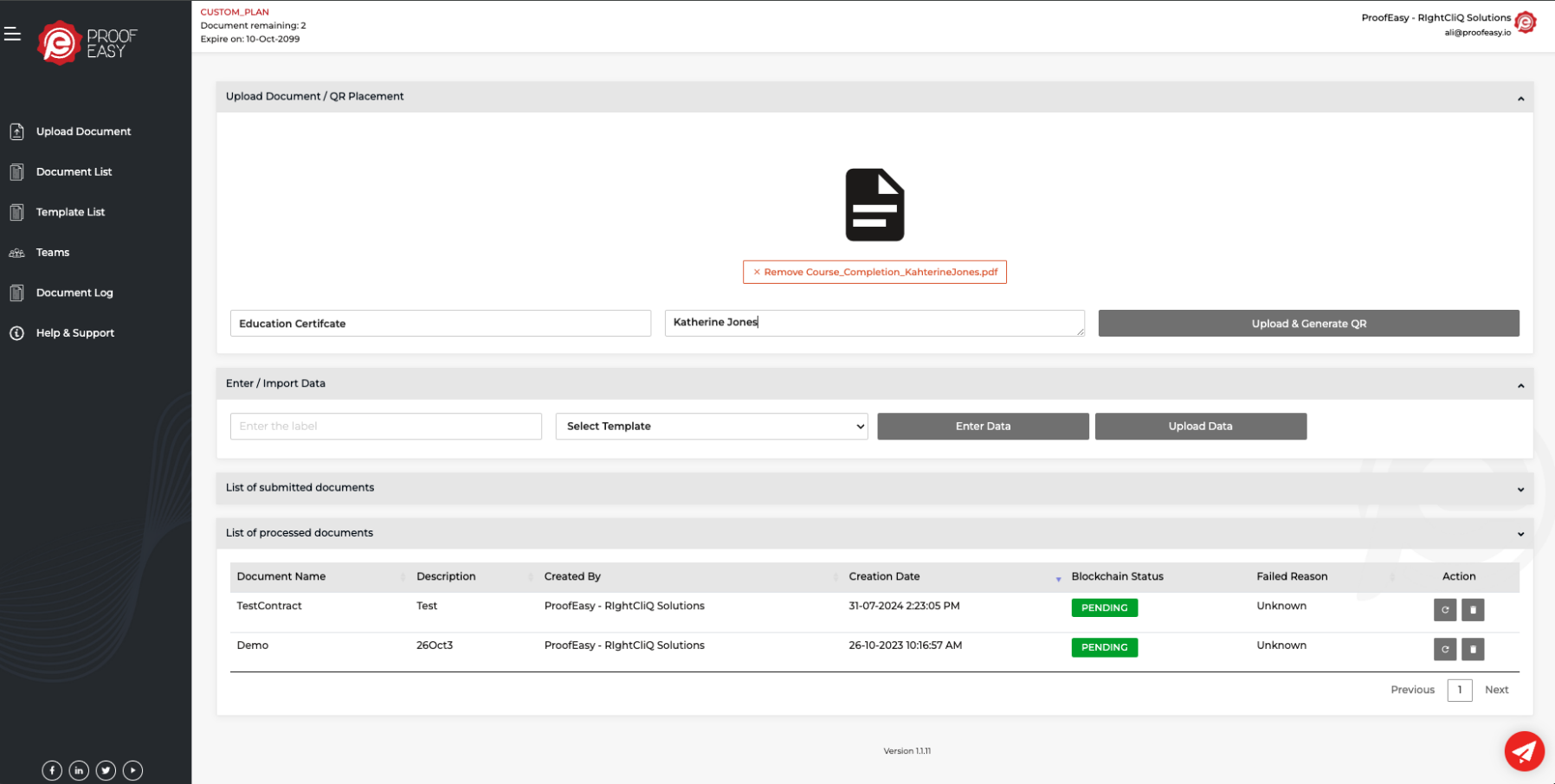Expand List of submitted documents panel
The image size is (1555, 784).
click(x=1520, y=490)
